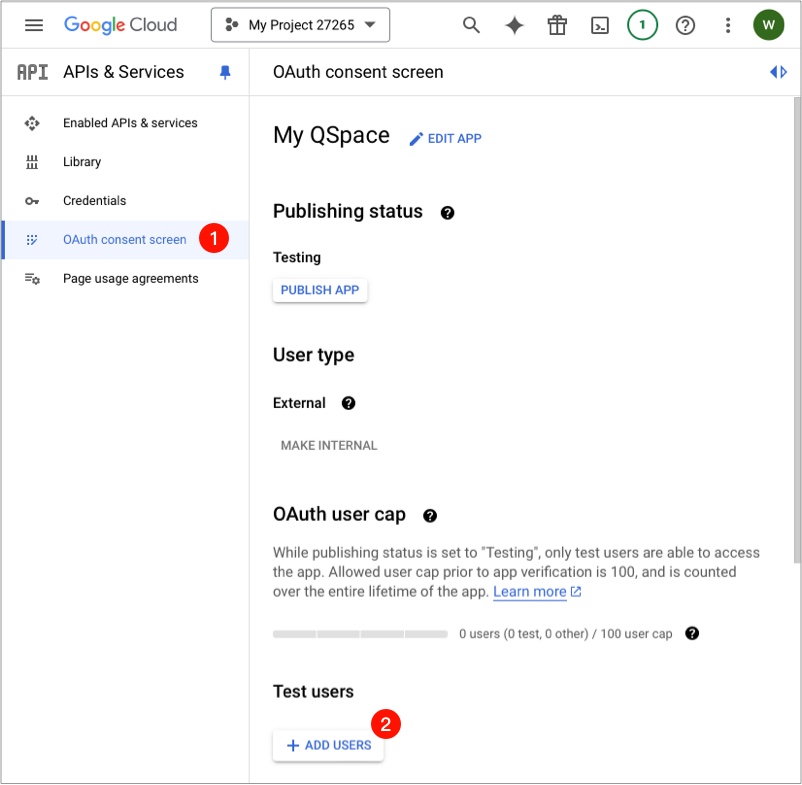Image resolution: width=802 pixels, height=785 pixels.
Task: Unpin APIs & Services pin icon
Action: click(225, 72)
